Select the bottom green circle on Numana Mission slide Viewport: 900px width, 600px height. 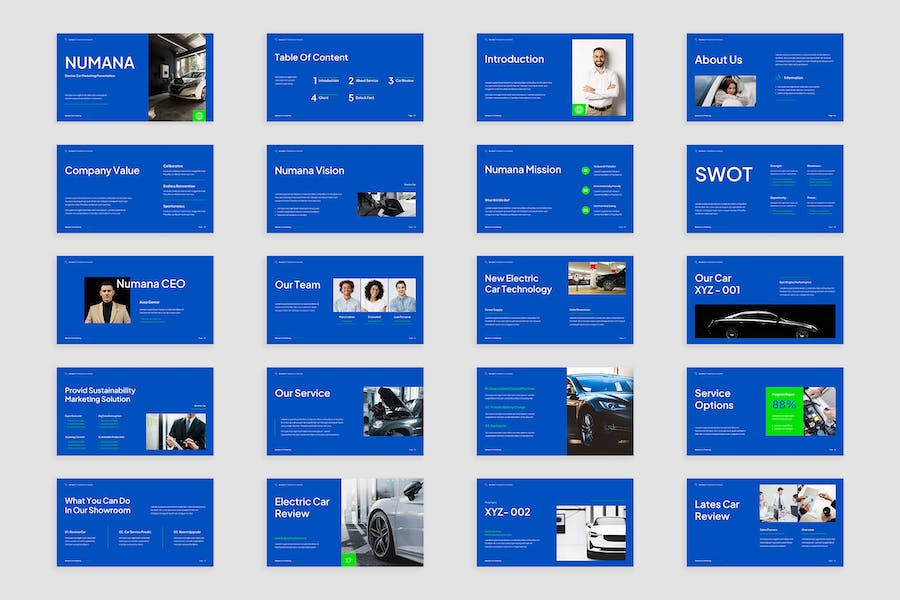(586, 209)
